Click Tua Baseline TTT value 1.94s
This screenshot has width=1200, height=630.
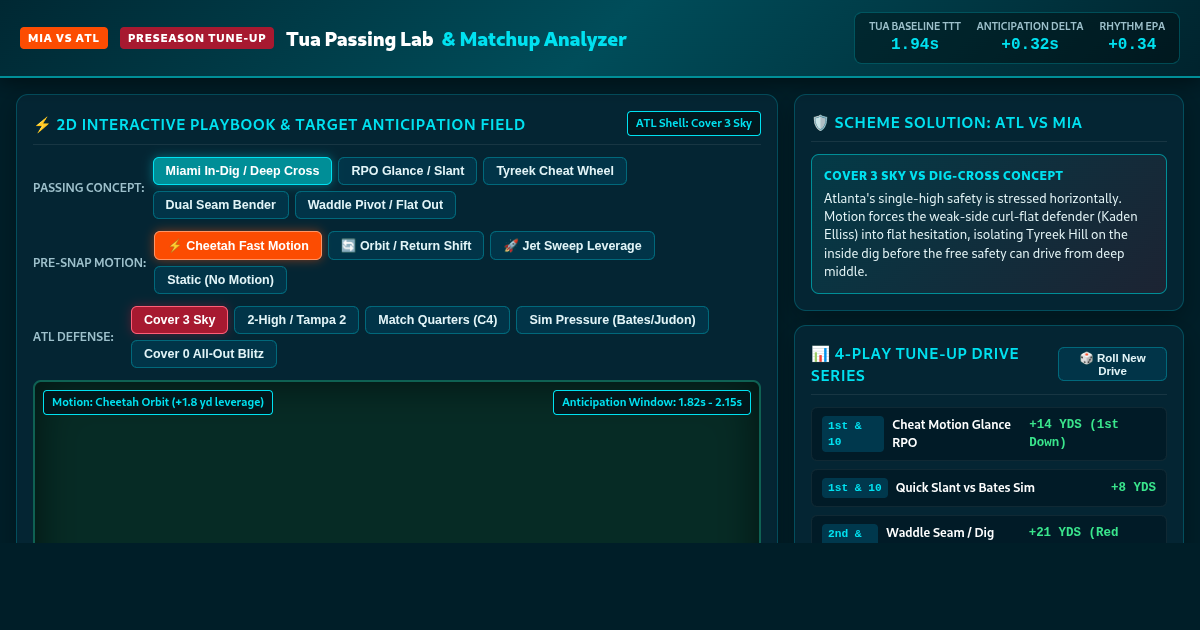click(915, 44)
